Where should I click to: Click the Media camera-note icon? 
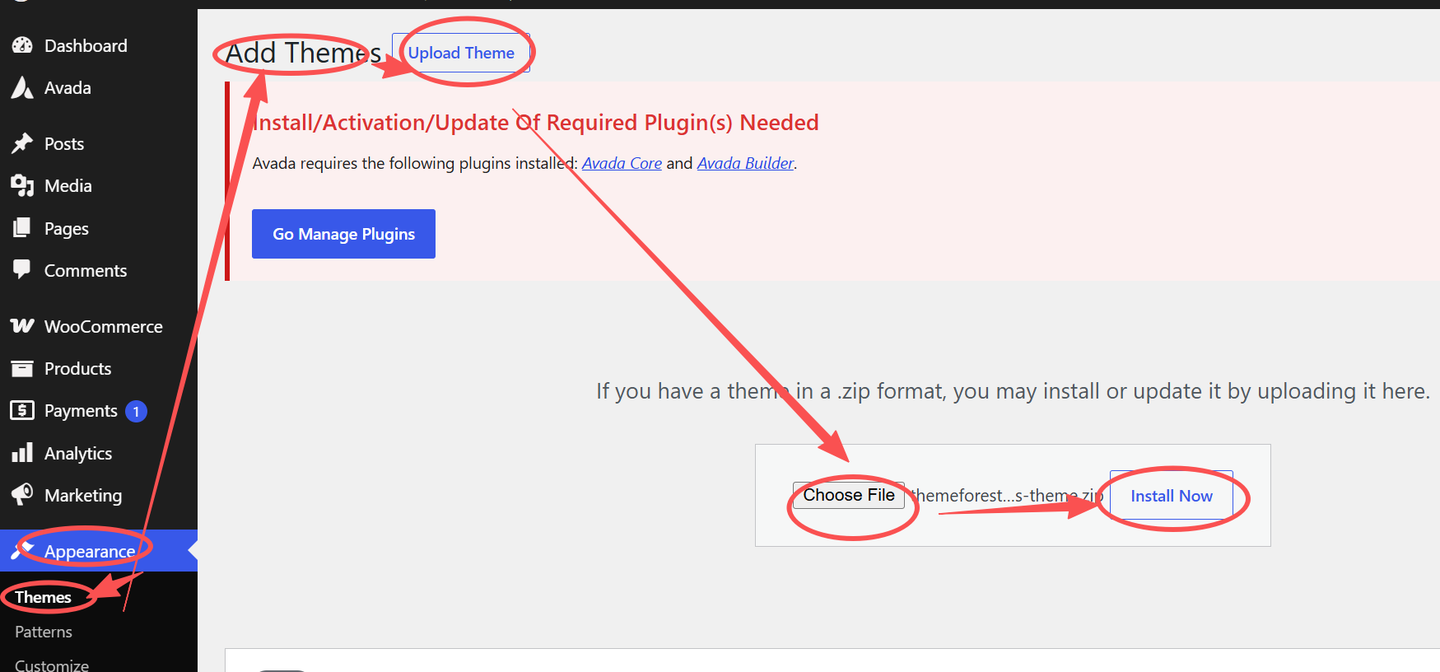point(22,186)
